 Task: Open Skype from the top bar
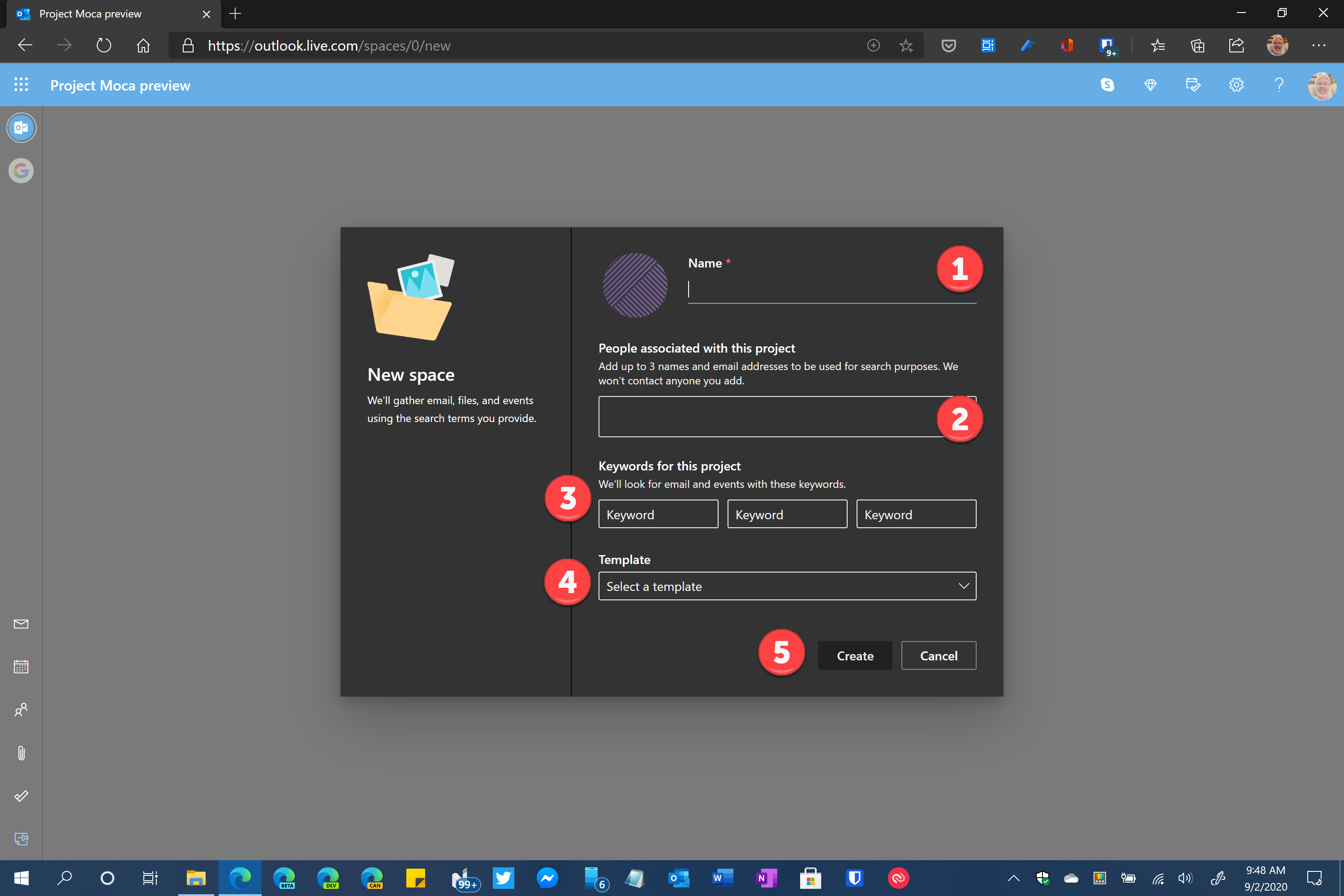[x=1107, y=84]
